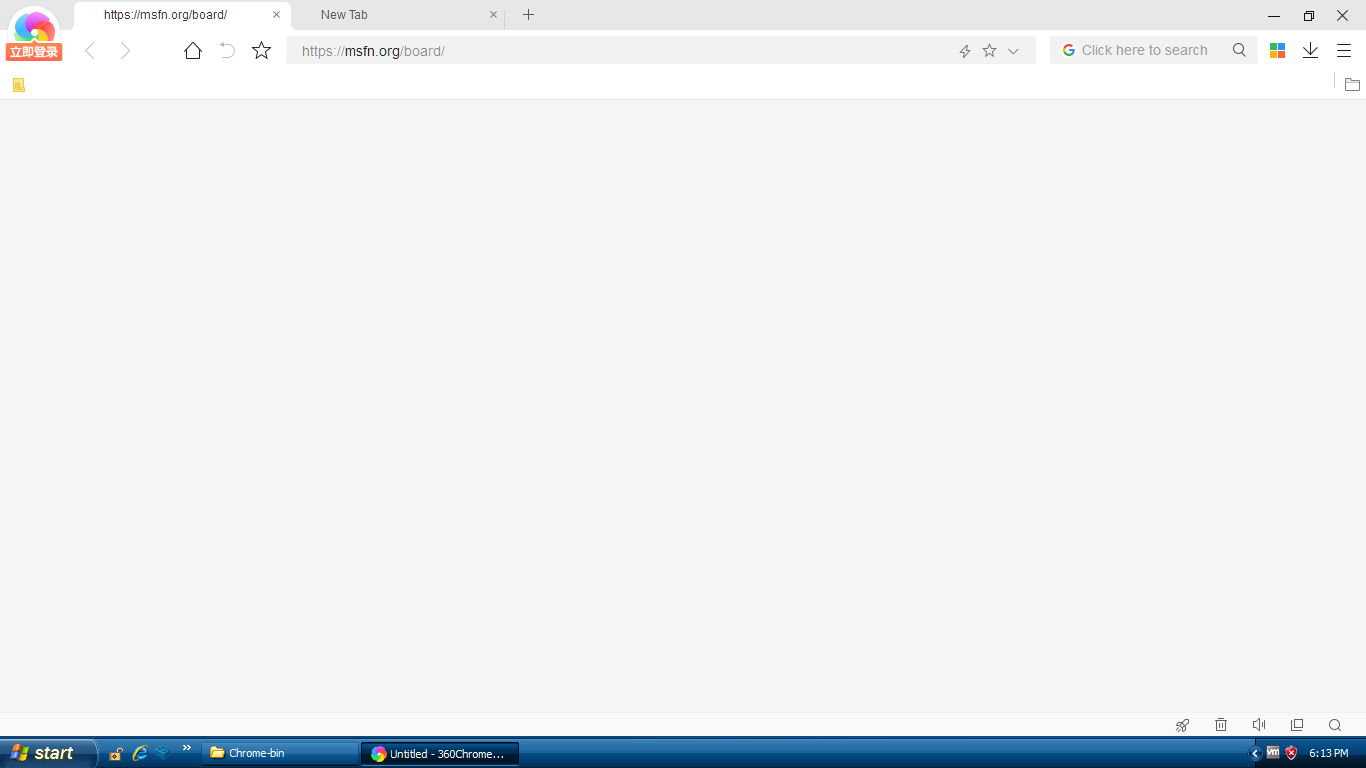This screenshot has height=768, width=1366.
Task: Close the New Tab tab
Action: point(493,15)
